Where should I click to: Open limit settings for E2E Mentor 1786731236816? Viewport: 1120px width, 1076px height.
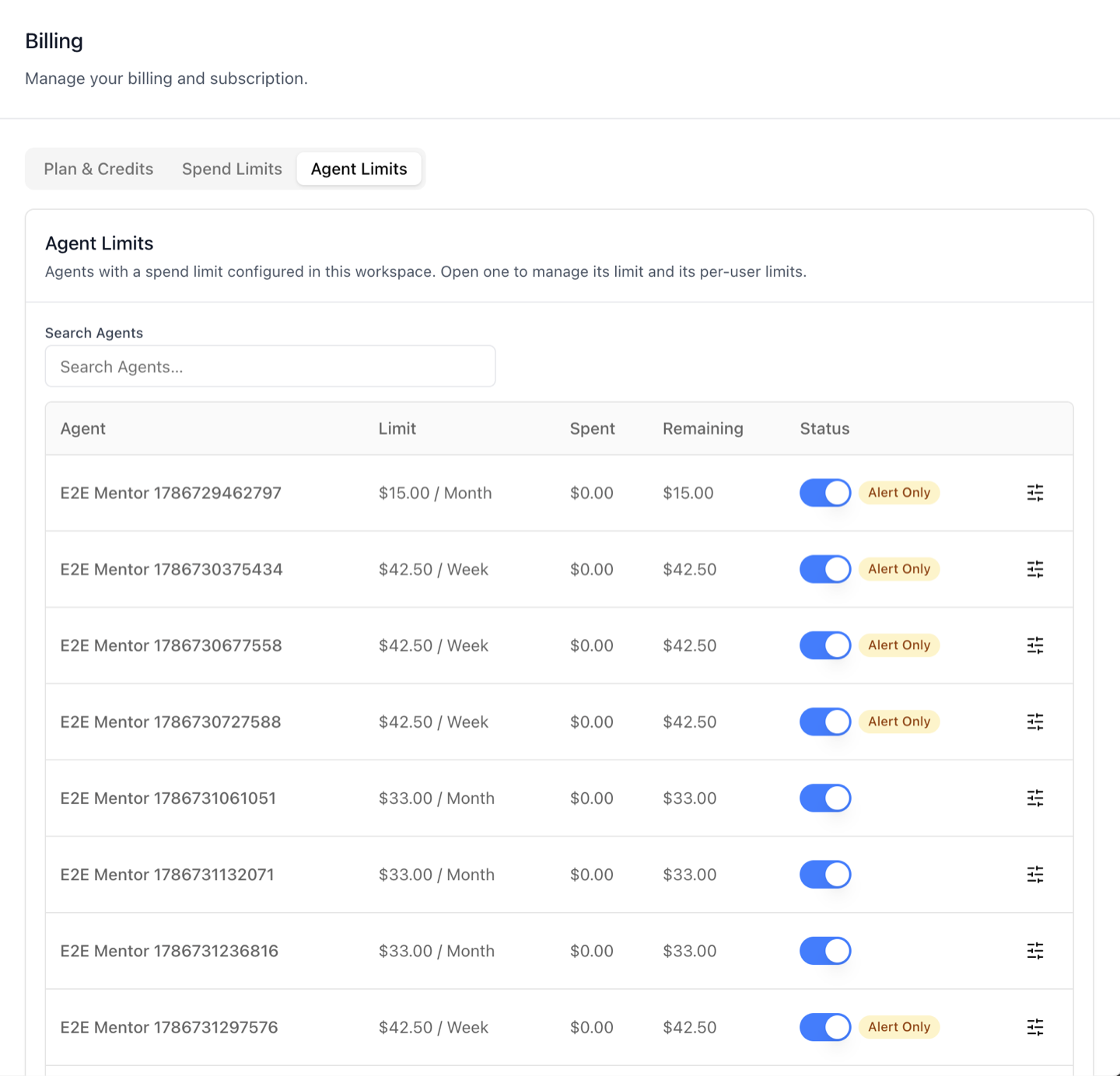coord(1034,951)
